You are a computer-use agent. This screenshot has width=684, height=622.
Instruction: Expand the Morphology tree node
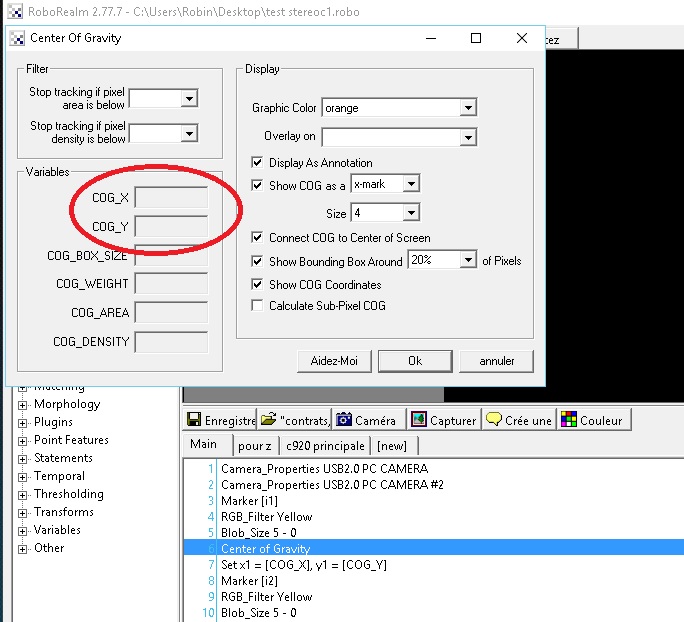click(22, 405)
